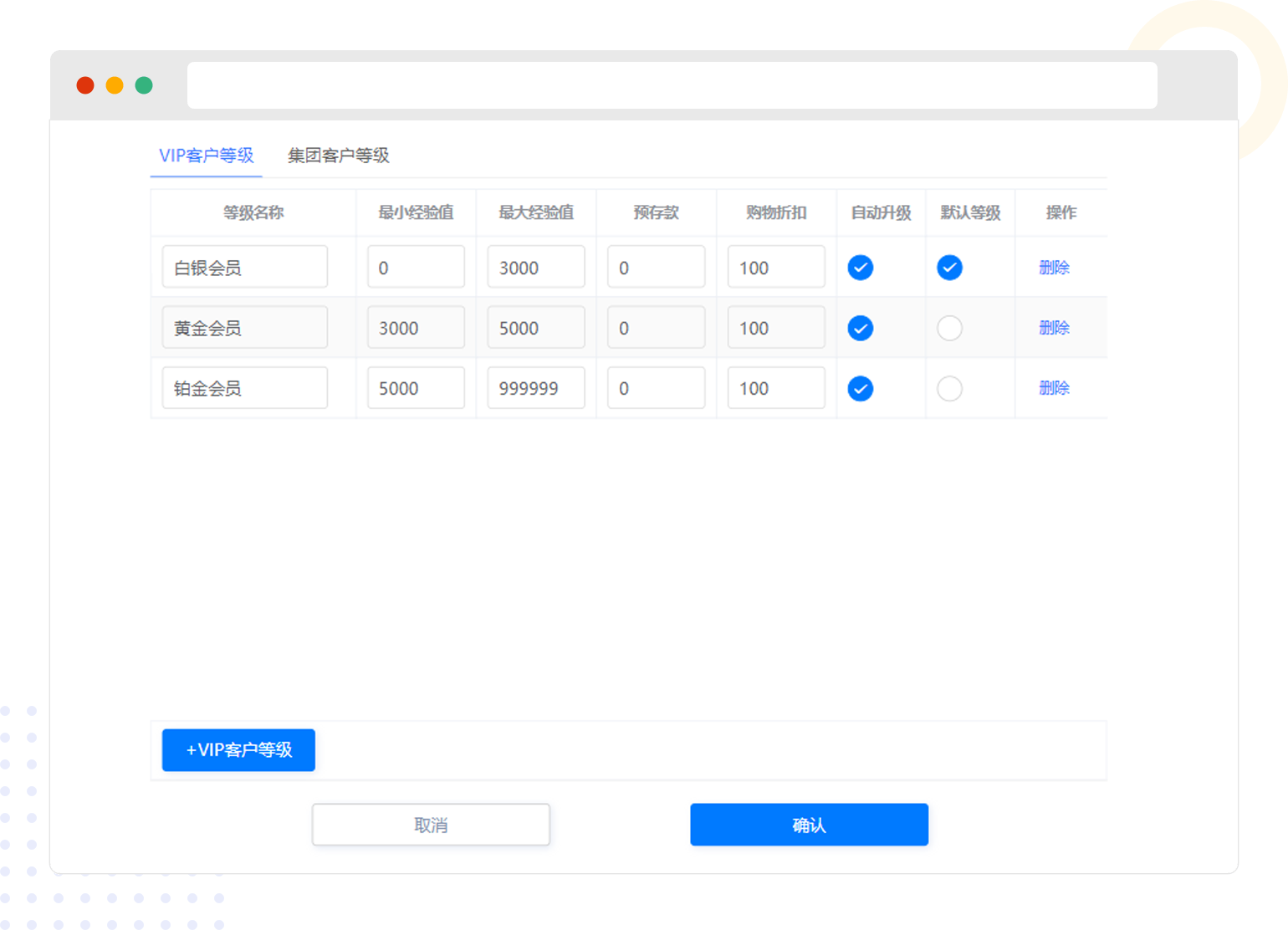1288x930 pixels.
Task: Focus 预存款 field of 黄金会员
Action: click(657, 327)
